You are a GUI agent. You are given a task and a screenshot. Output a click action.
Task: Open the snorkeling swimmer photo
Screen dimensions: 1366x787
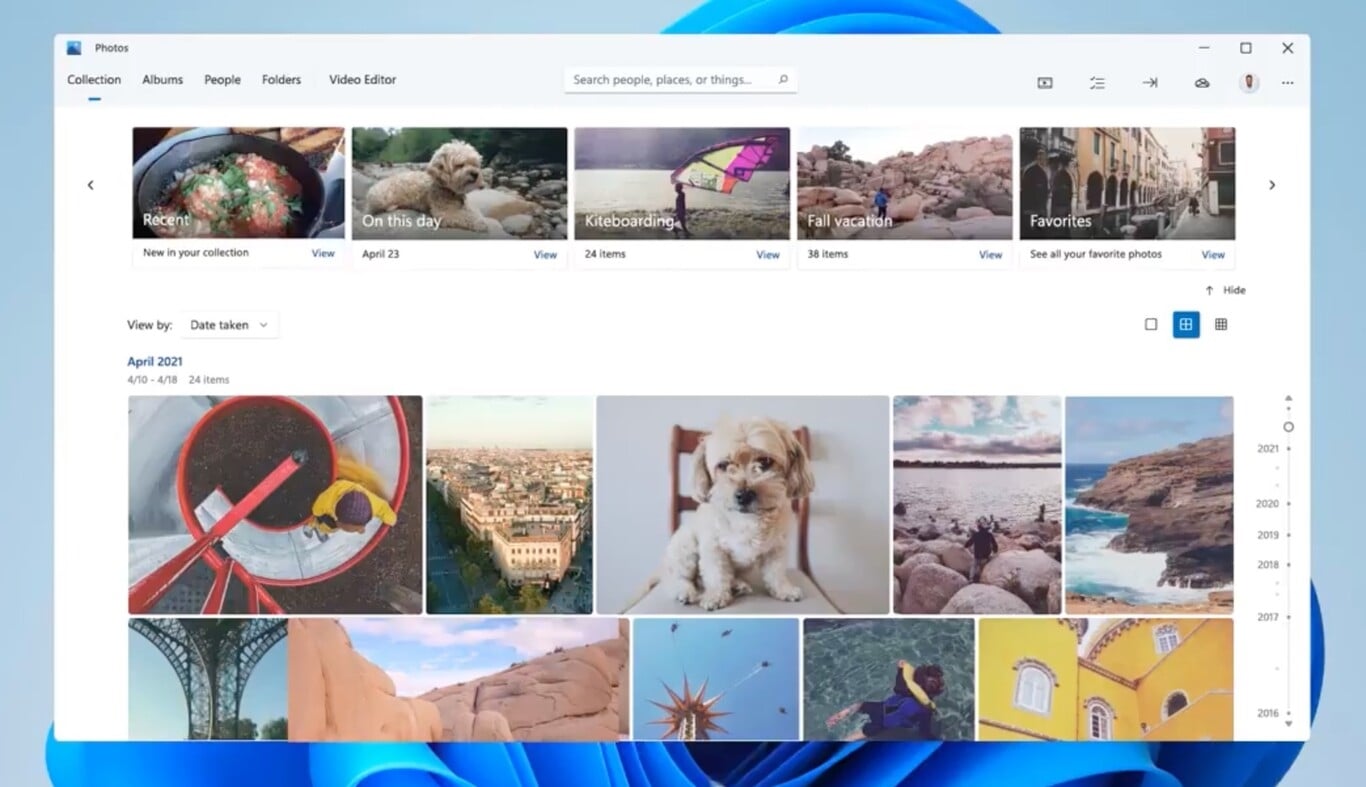pos(889,679)
